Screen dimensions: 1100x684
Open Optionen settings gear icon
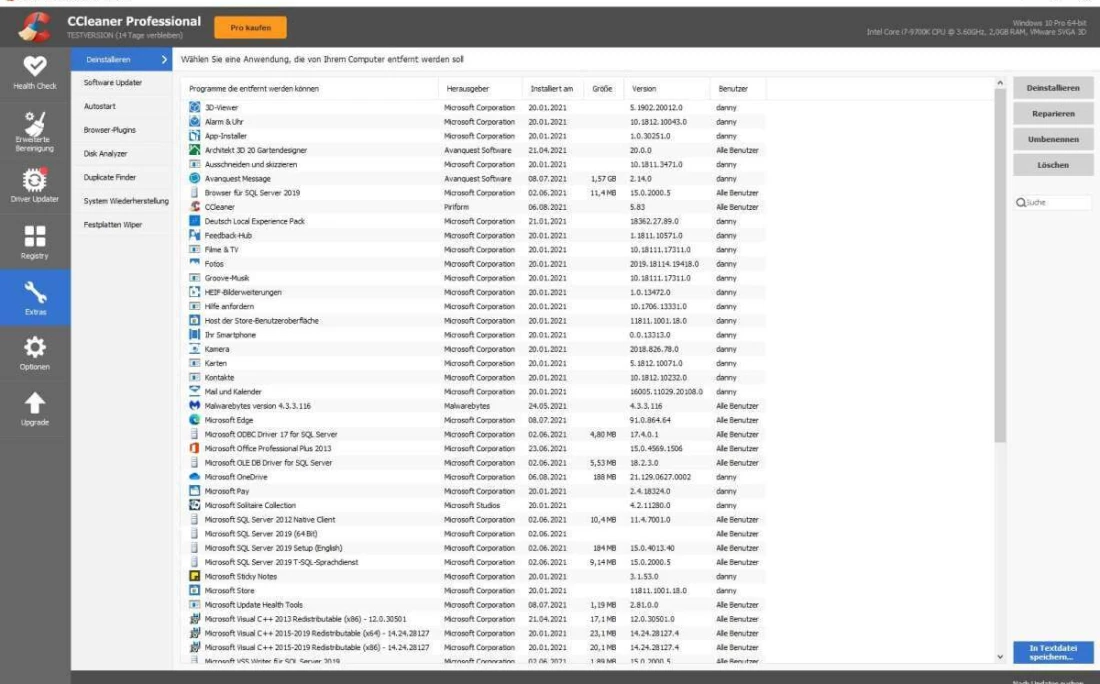tap(35, 347)
